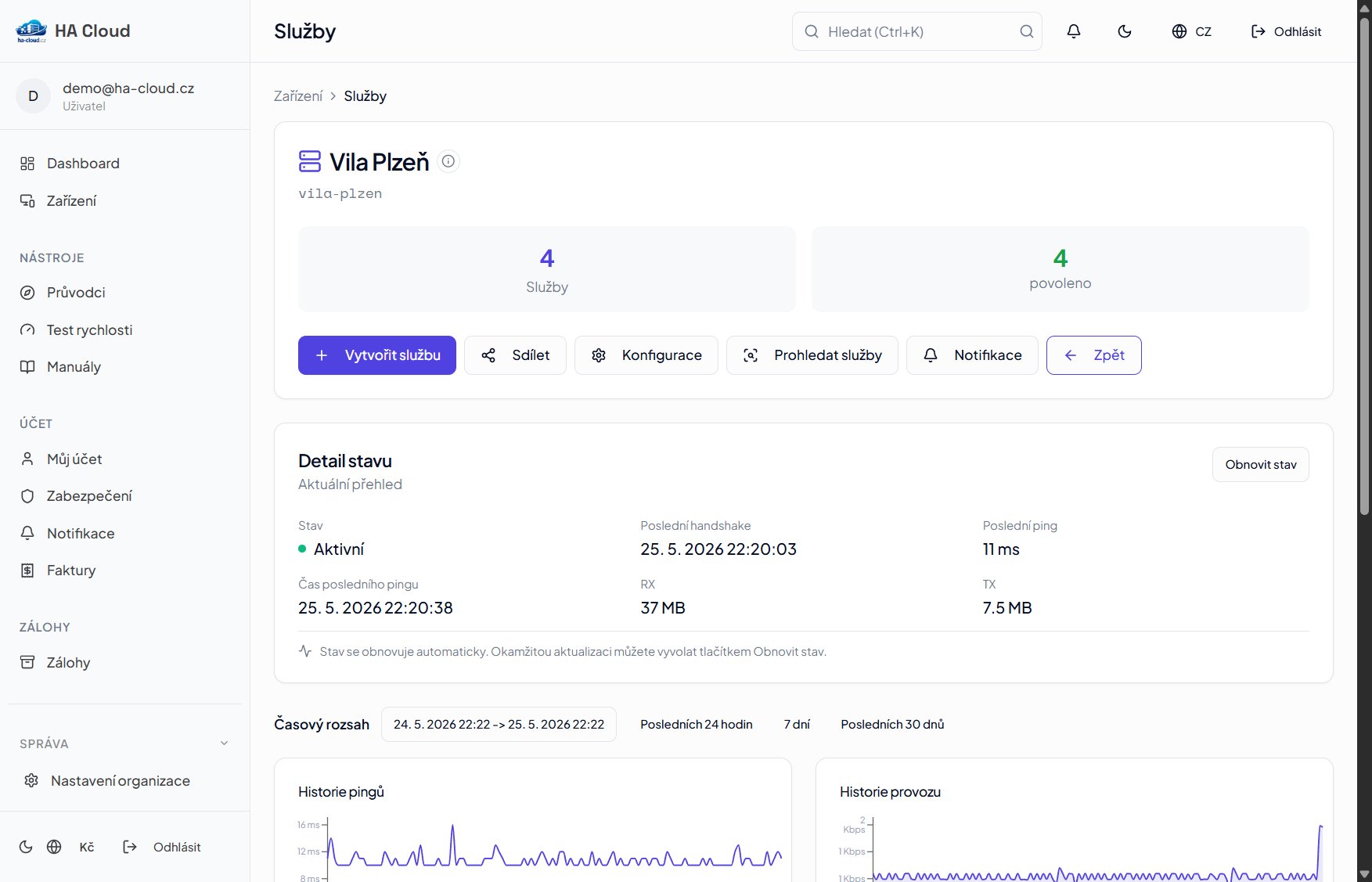Open CZ language selector in top bar
Image resolution: width=1372 pixels, height=882 pixels.
[x=1192, y=31]
